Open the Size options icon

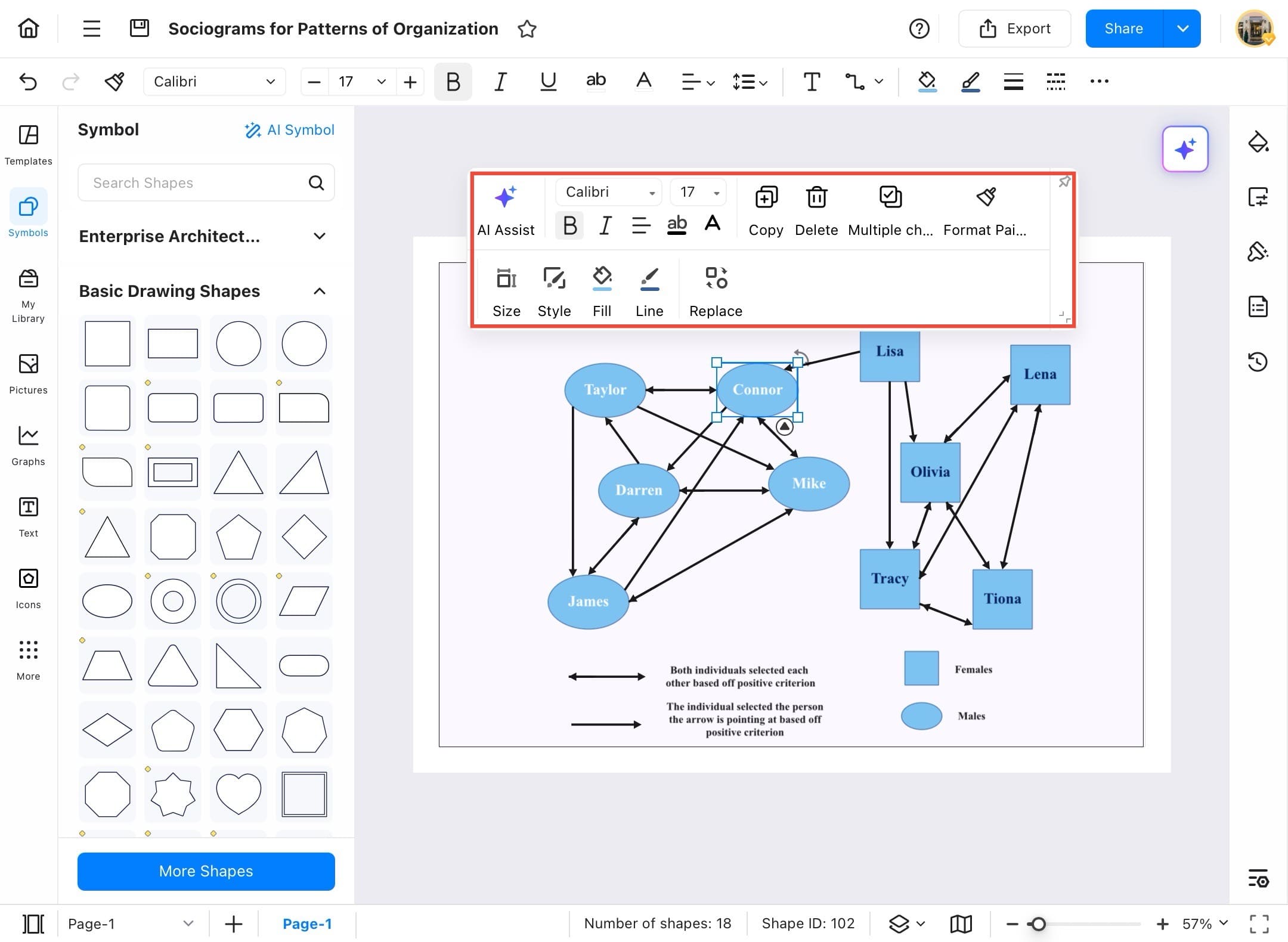pos(506,278)
